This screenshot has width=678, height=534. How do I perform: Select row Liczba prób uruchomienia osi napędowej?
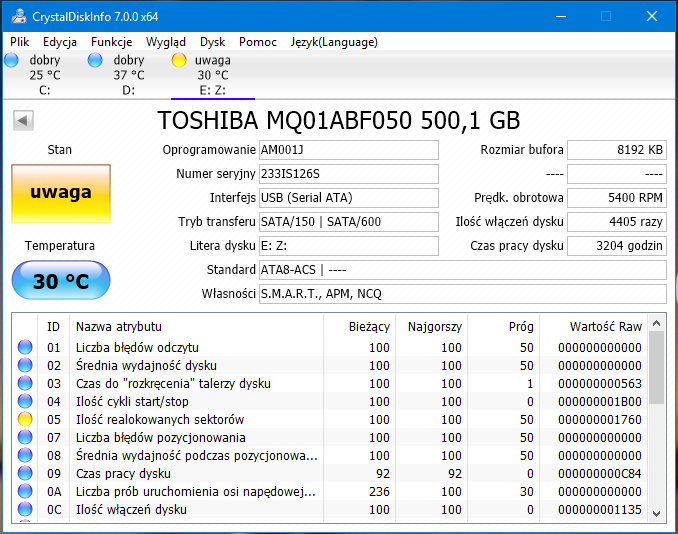tap(329, 492)
